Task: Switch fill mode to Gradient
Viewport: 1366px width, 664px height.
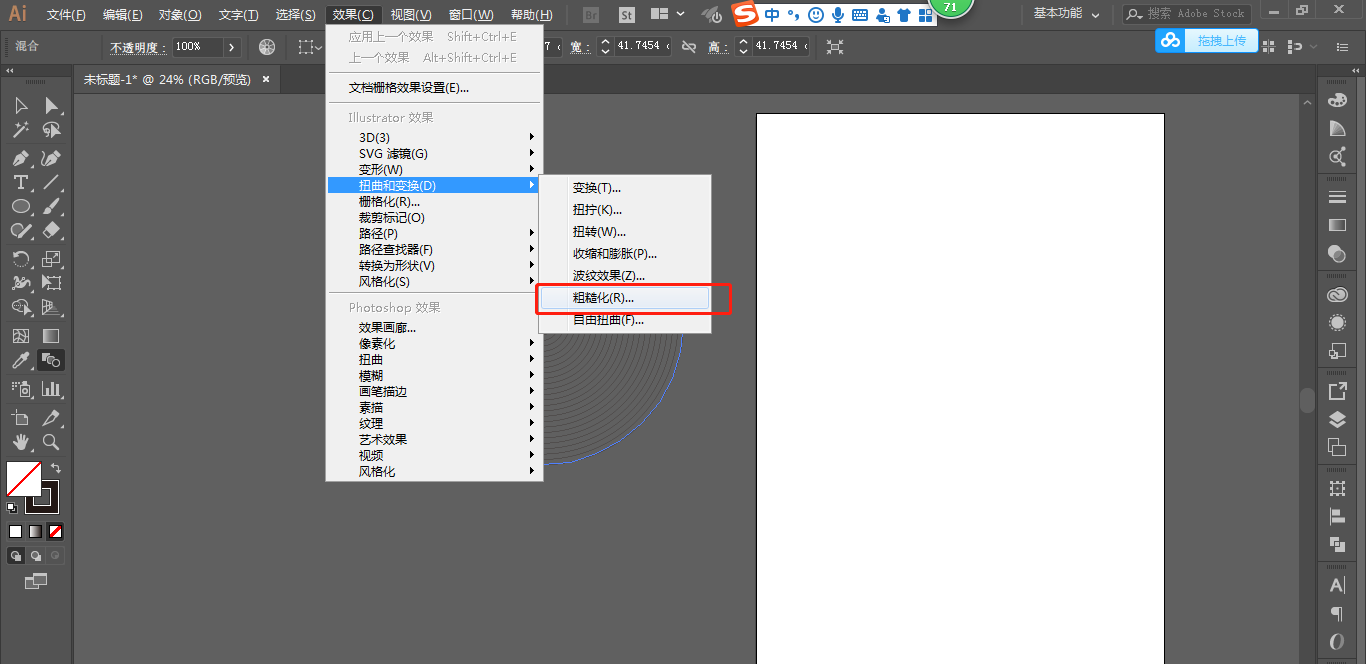Action: coord(35,531)
